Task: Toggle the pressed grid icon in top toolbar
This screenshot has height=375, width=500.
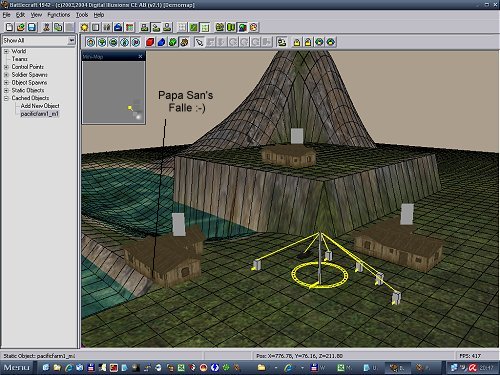Action: click(205, 27)
